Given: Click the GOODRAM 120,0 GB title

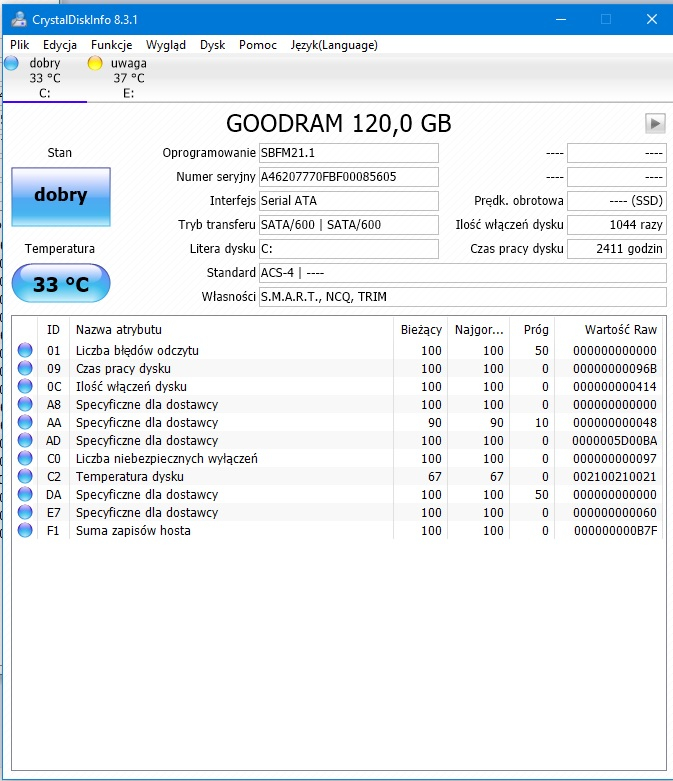Looking at the screenshot, I should (x=339, y=124).
